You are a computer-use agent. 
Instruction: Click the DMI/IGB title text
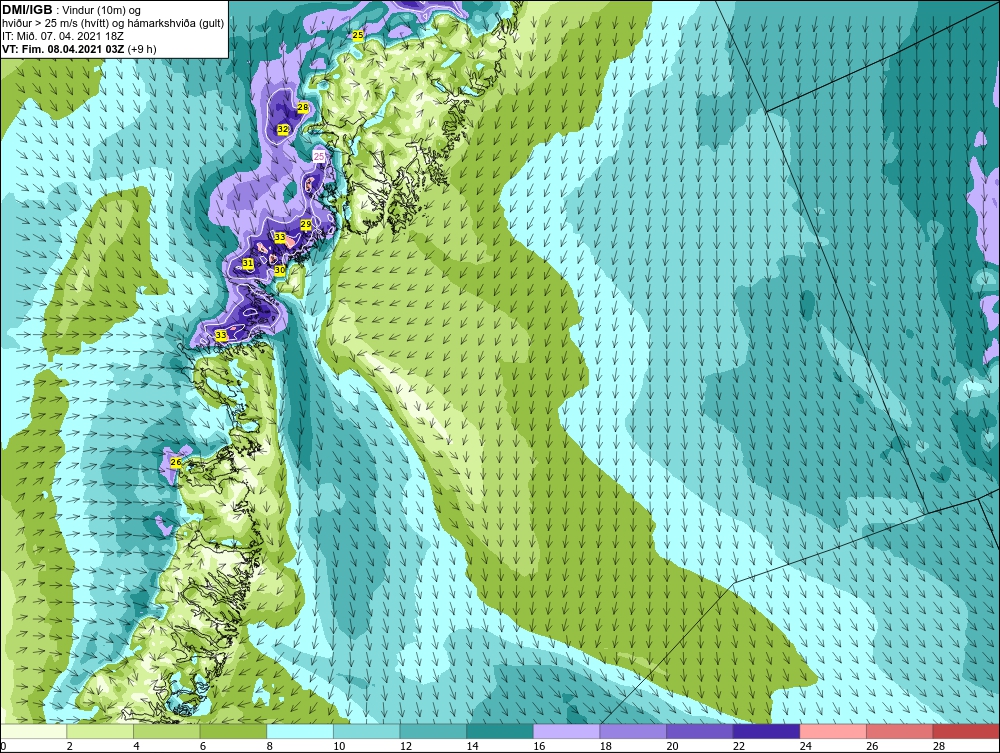pyautogui.click(x=27, y=10)
